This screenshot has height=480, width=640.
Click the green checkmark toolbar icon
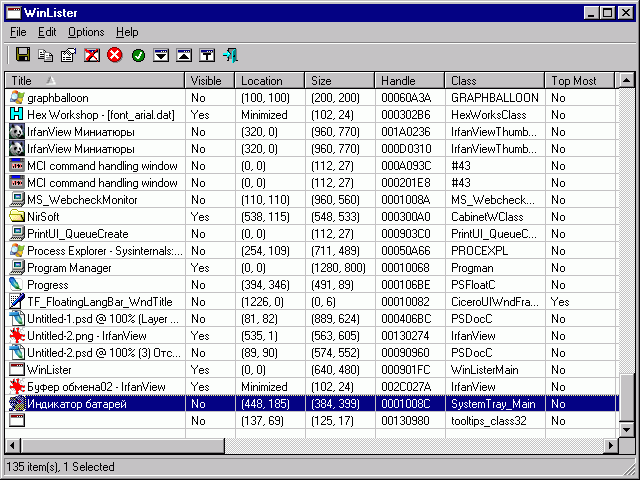(138, 55)
